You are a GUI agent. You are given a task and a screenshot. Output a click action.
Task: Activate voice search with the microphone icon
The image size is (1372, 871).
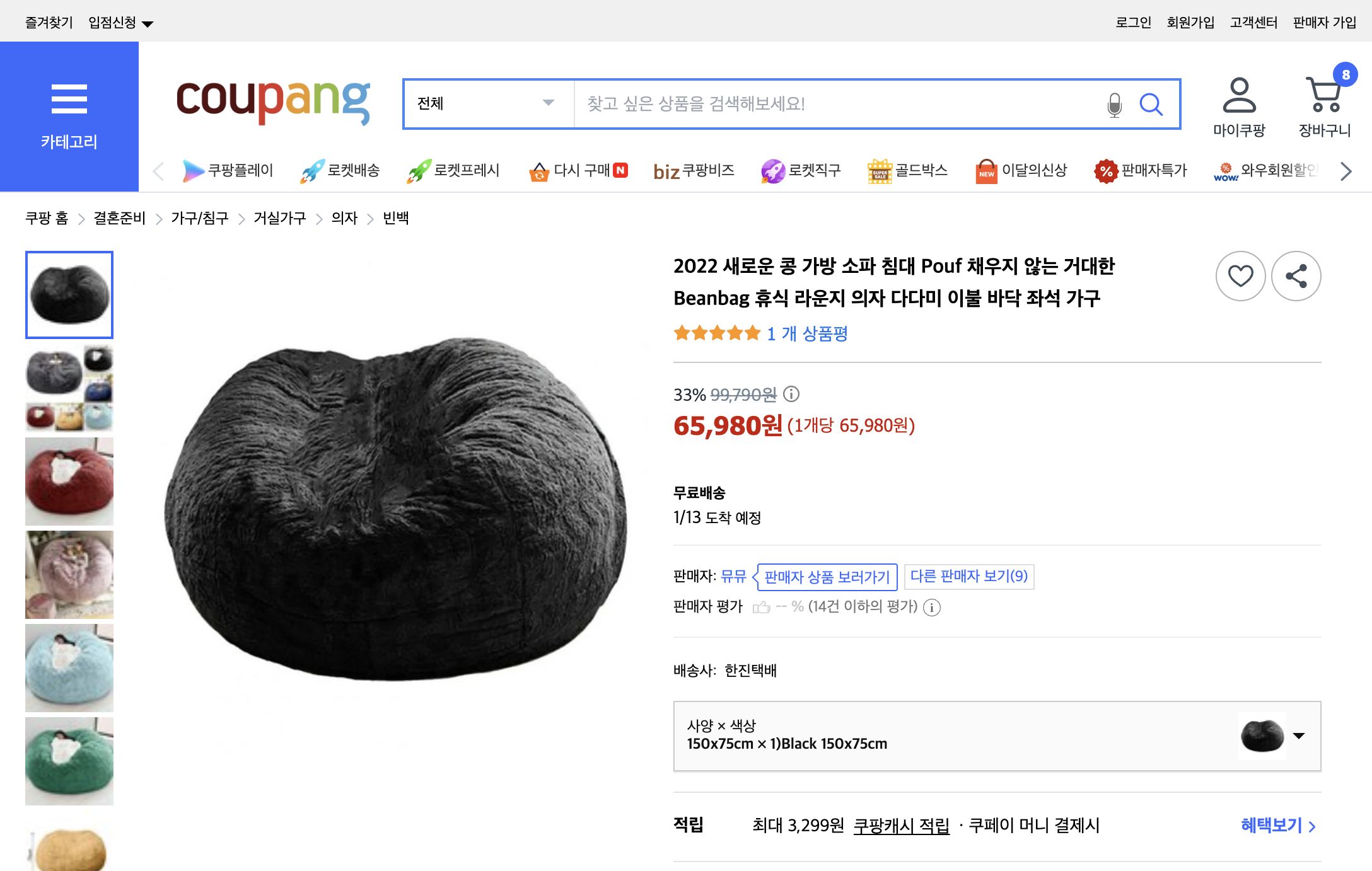click(1113, 104)
